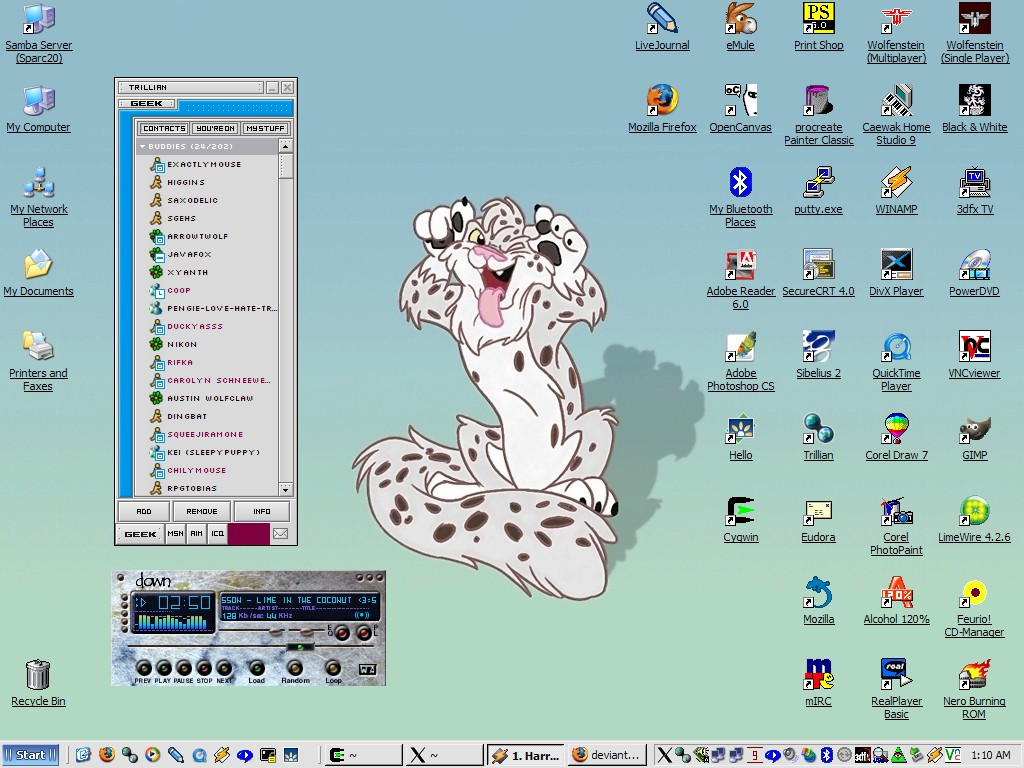Open Adobe Reader 6.0 shortcut

click(x=740, y=280)
